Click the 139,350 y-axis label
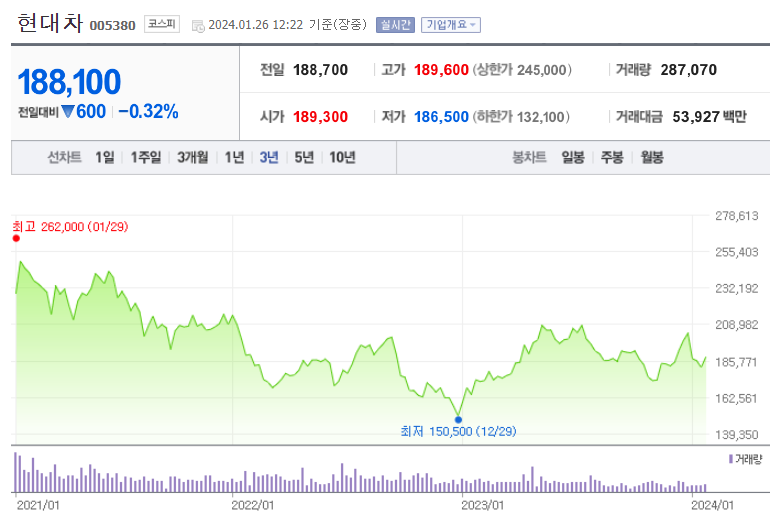 coord(737,435)
